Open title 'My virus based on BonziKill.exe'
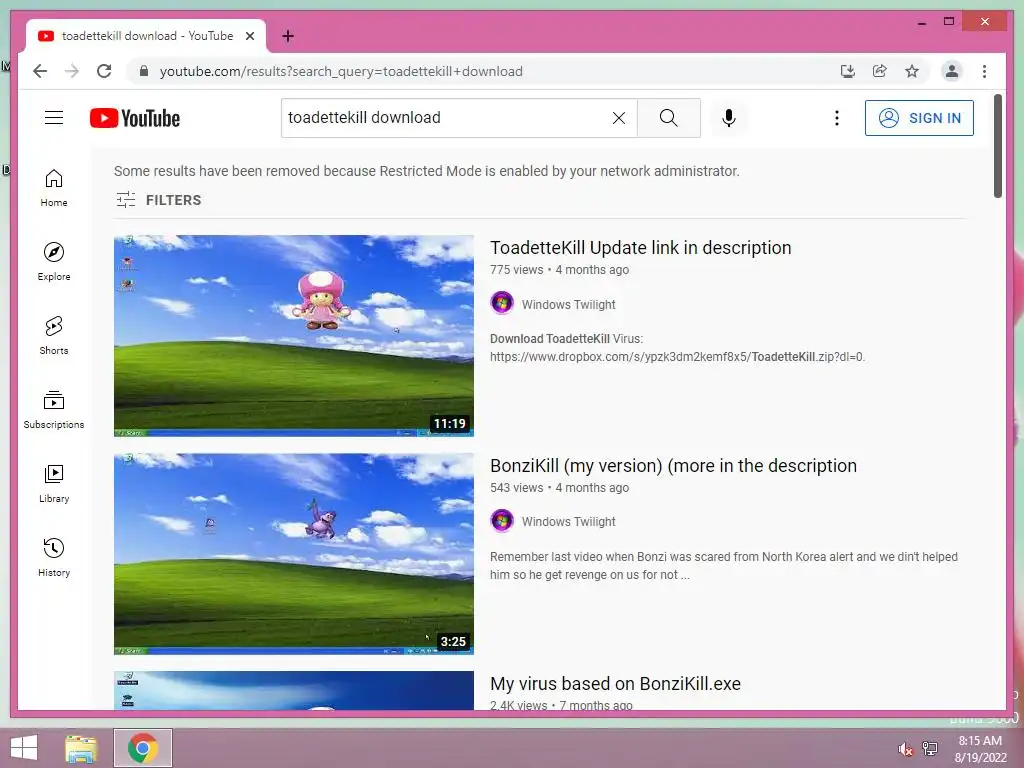This screenshot has height=768, width=1024. pos(615,684)
